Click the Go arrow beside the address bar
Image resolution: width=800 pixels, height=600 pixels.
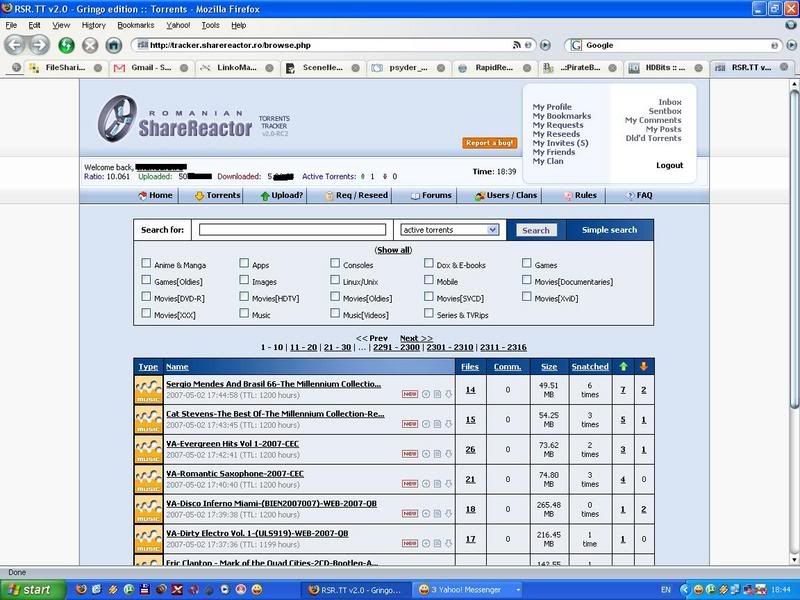(545, 45)
